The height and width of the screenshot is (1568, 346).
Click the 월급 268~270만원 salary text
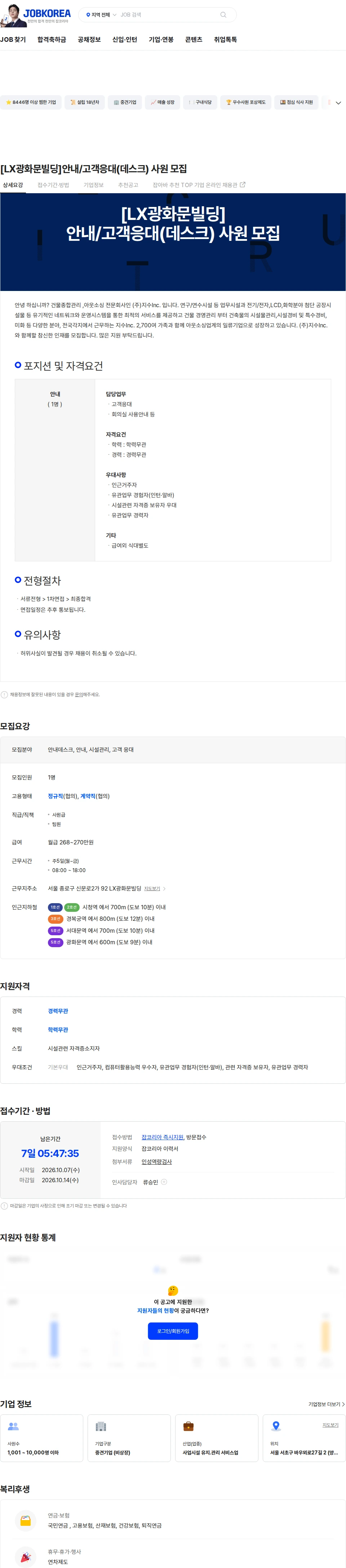point(71,843)
